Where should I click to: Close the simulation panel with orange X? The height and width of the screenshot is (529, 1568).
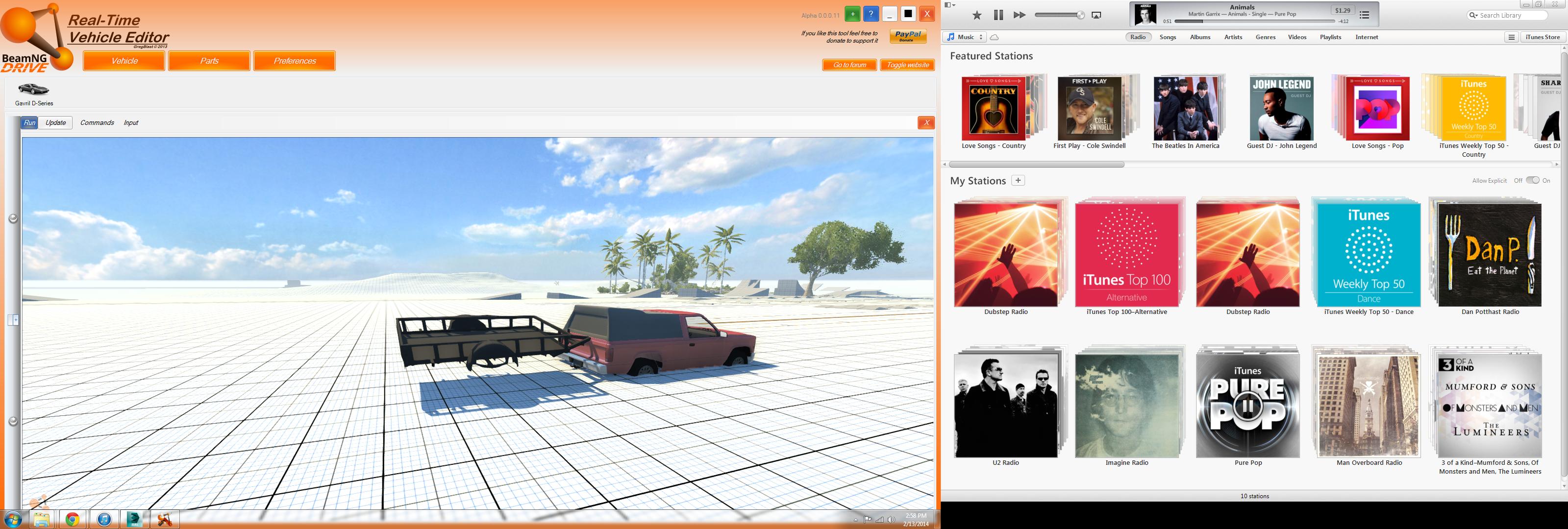coord(926,123)
